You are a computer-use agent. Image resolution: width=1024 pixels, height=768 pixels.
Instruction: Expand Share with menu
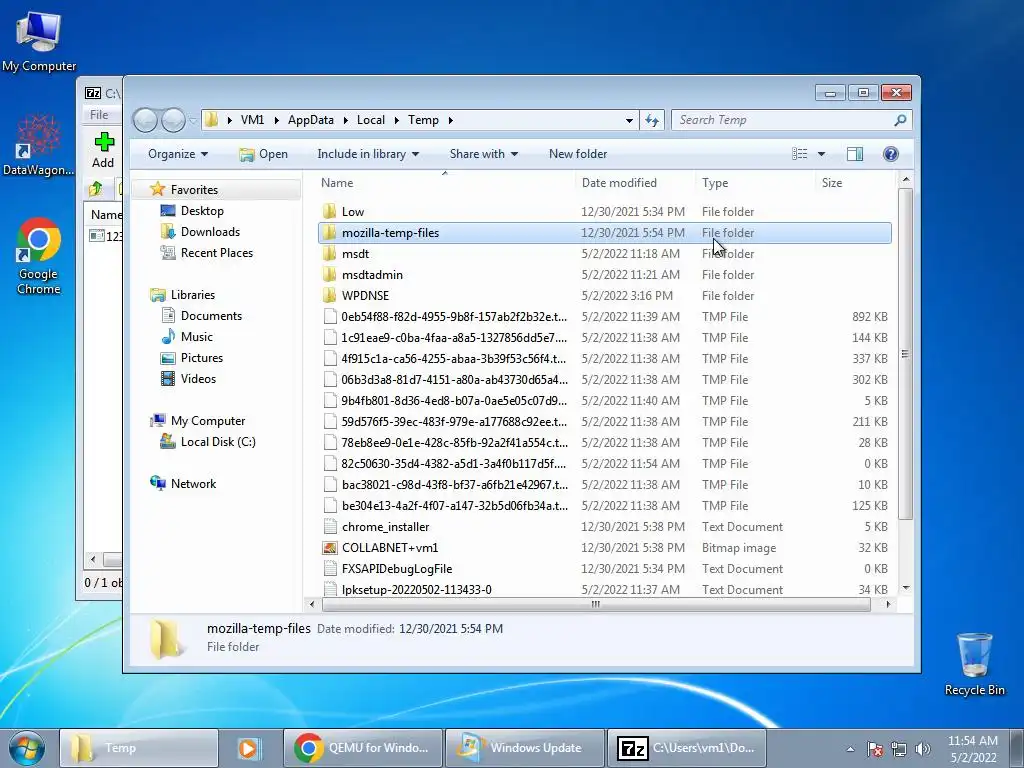click(x=484, y=154)
